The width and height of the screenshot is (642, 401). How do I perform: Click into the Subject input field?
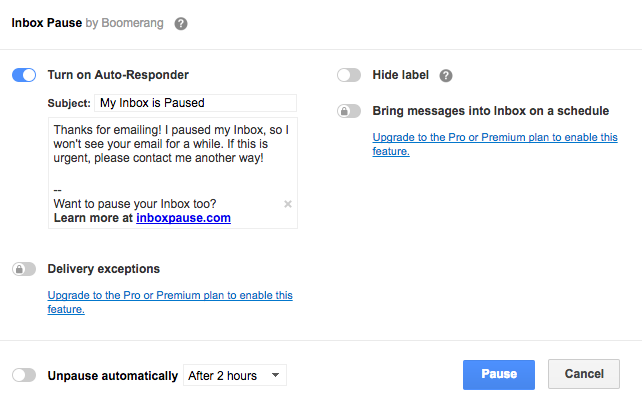pyautogui.click(x=195, y=103)
